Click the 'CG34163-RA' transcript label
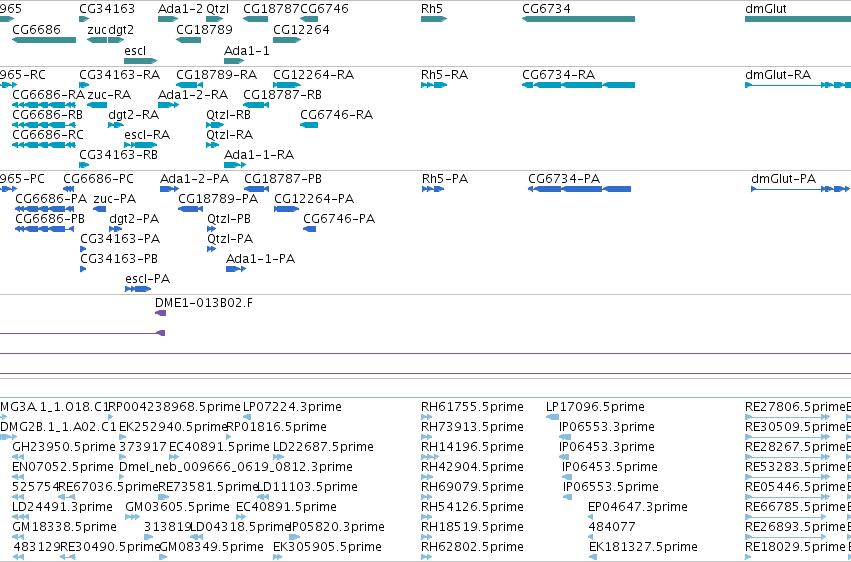Viewport: 851px width, 562px height. click(119, 74)
